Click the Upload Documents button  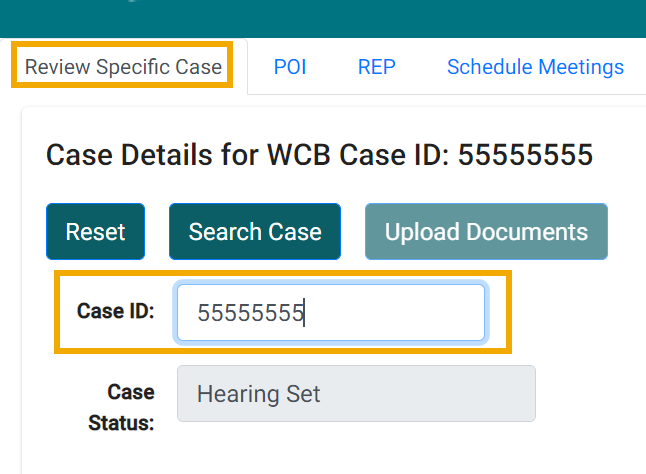click(x=486, y=232)
